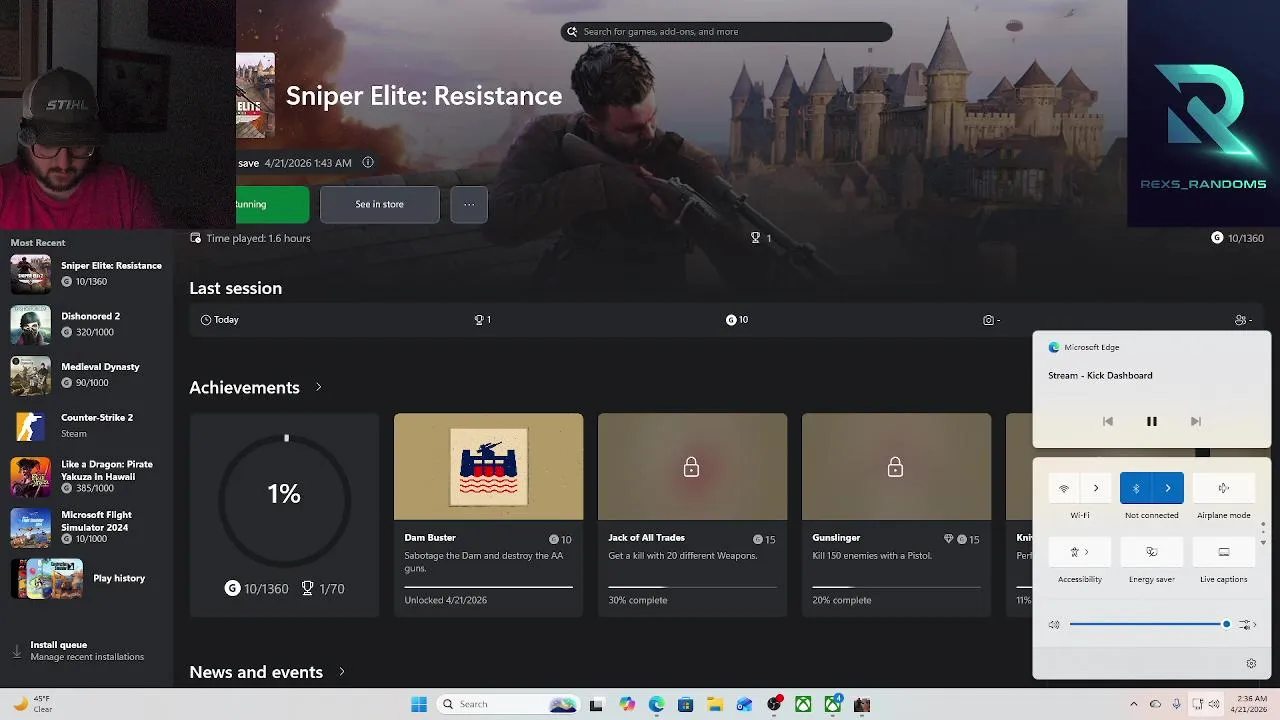Expand Wi-Fi network list arrow

pyautogui.click(x=1096, y=488)
